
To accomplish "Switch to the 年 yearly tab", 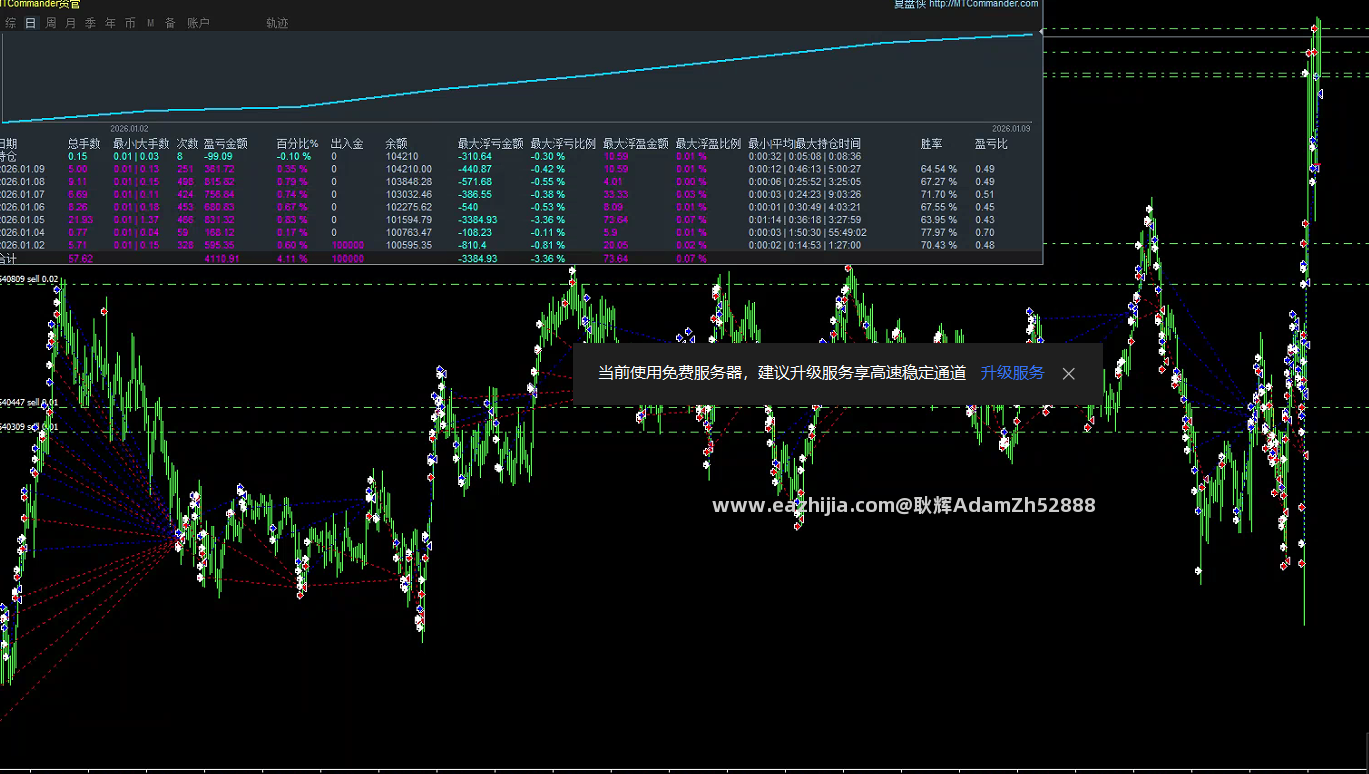I will 110,22.
